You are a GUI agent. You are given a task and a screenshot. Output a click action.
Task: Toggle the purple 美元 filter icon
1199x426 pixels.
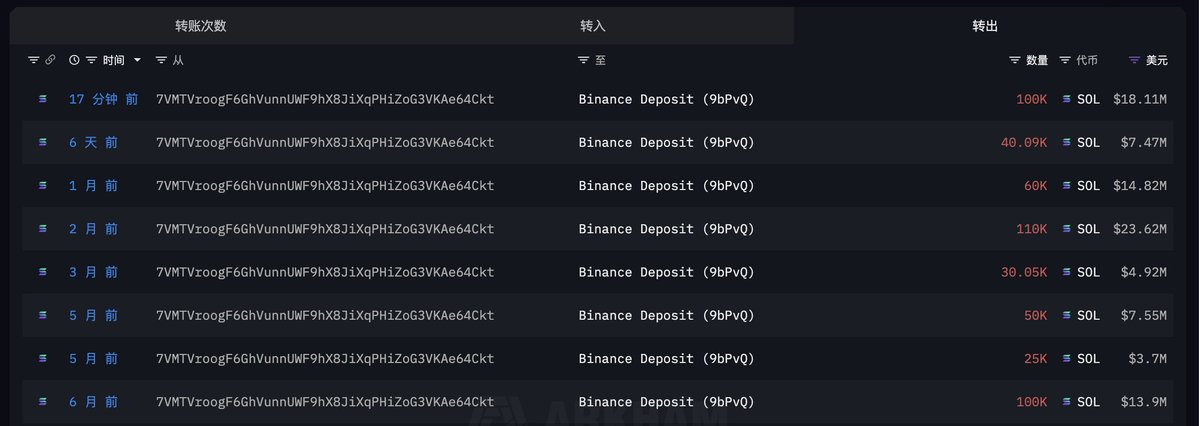coord(1134,60)
